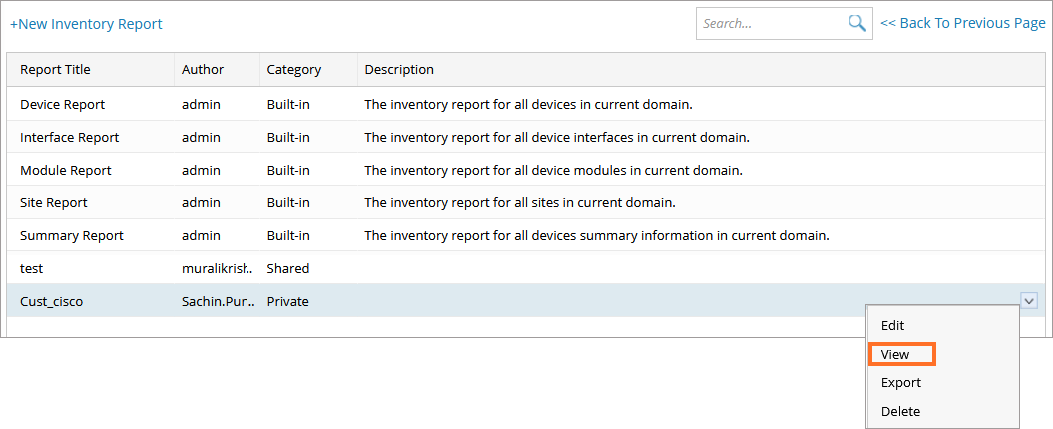Select the Site Report row
The height and width of the screenshot is (429, 1053).
pyautogui.click(x=54, y=202)
